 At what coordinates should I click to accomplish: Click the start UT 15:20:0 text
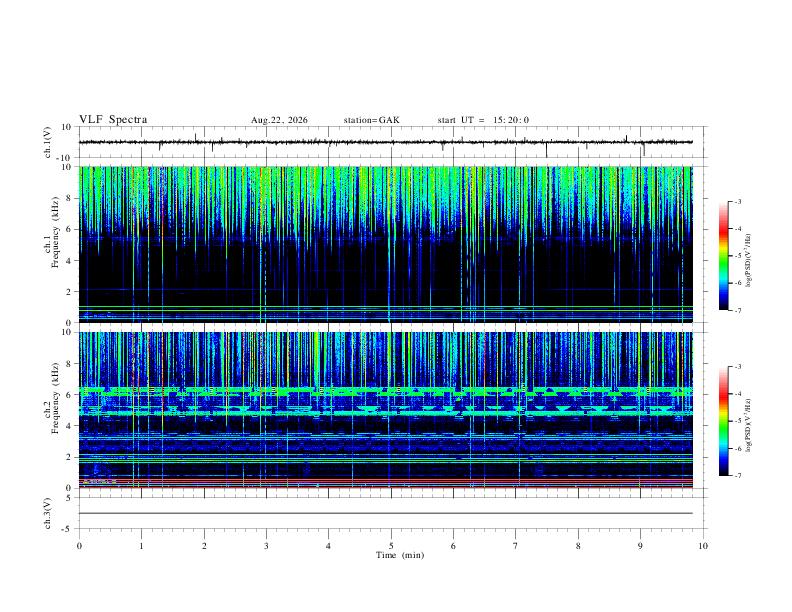[x=483, y=120]
